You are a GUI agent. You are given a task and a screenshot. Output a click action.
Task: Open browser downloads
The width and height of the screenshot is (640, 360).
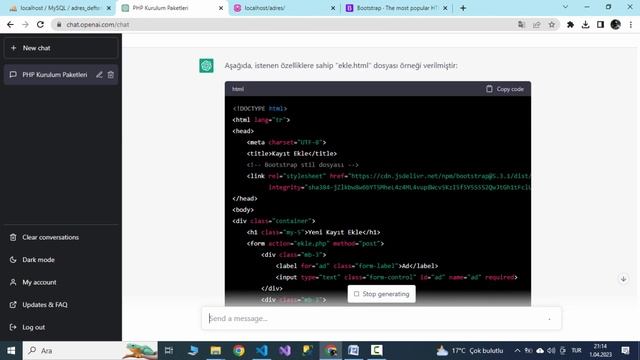585,24
